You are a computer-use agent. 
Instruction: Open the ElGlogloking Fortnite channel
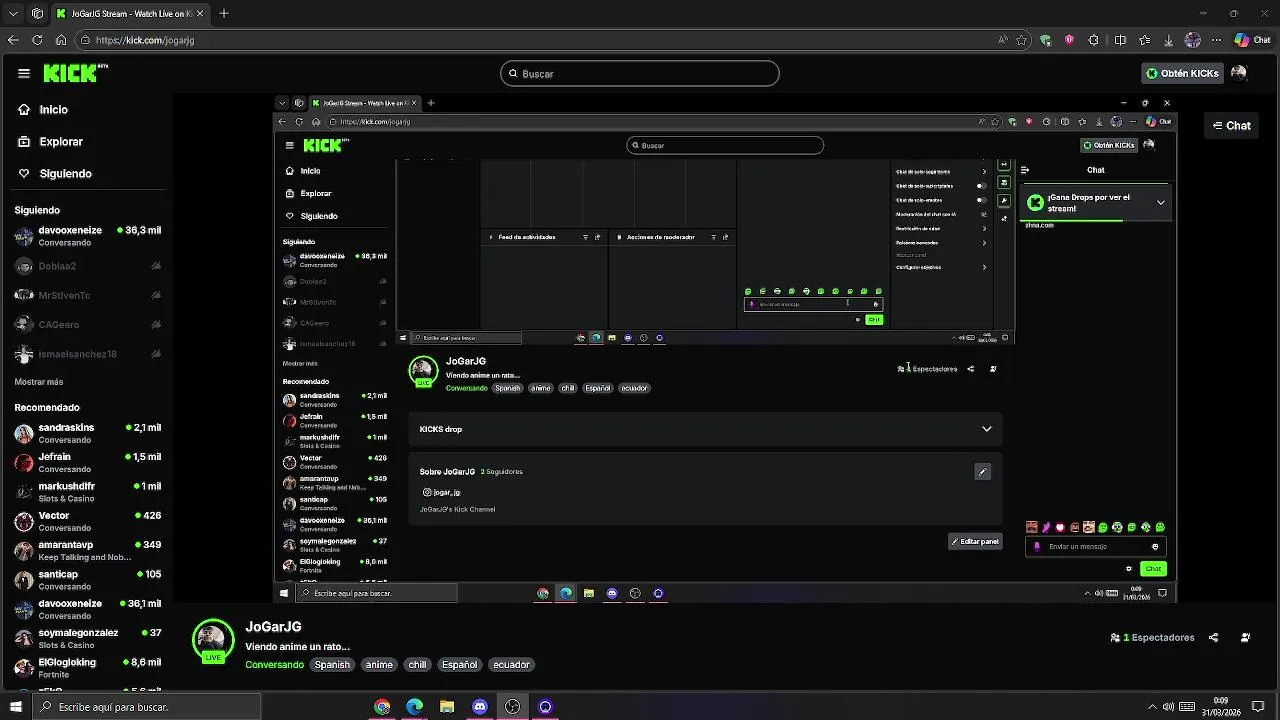[87, 667]
